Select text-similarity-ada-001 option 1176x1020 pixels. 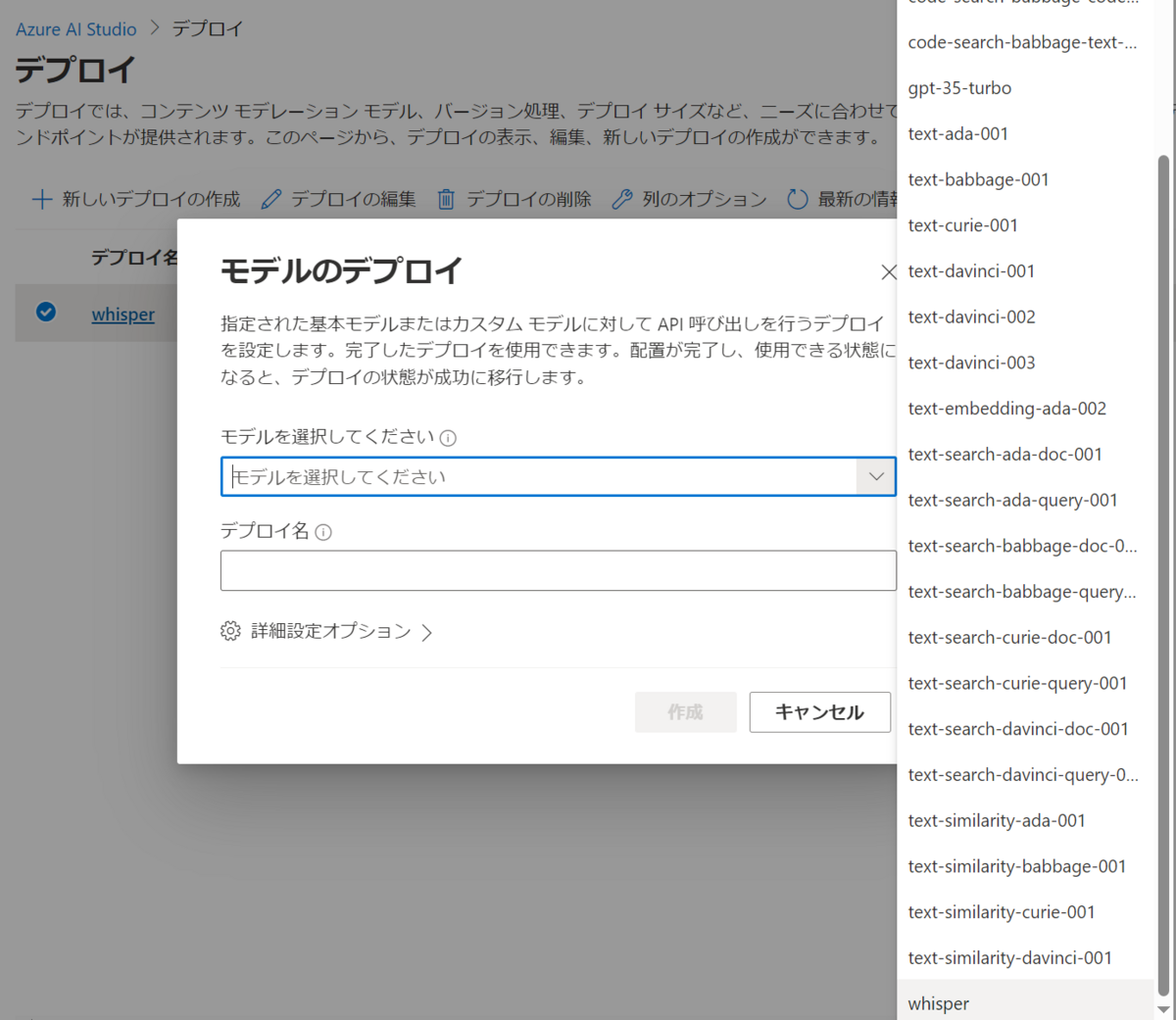click(x=1025, y=820)
